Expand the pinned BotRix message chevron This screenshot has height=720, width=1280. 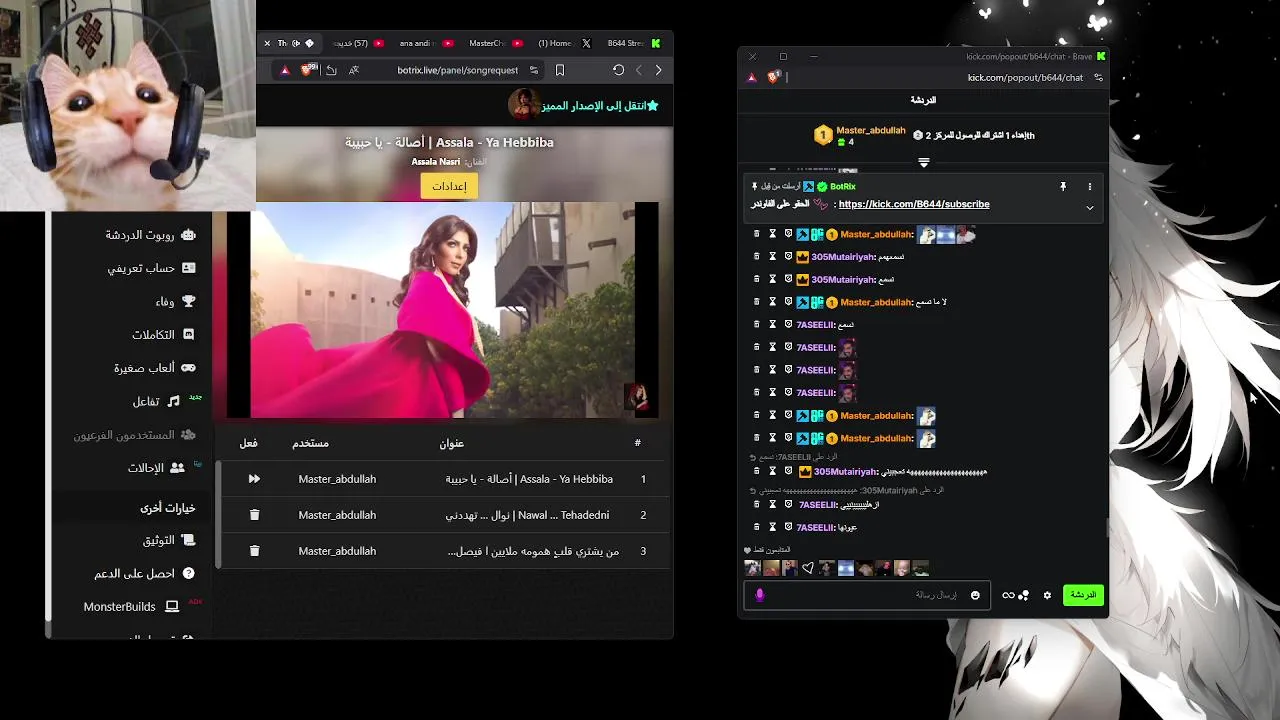(x=1090, y=208)
